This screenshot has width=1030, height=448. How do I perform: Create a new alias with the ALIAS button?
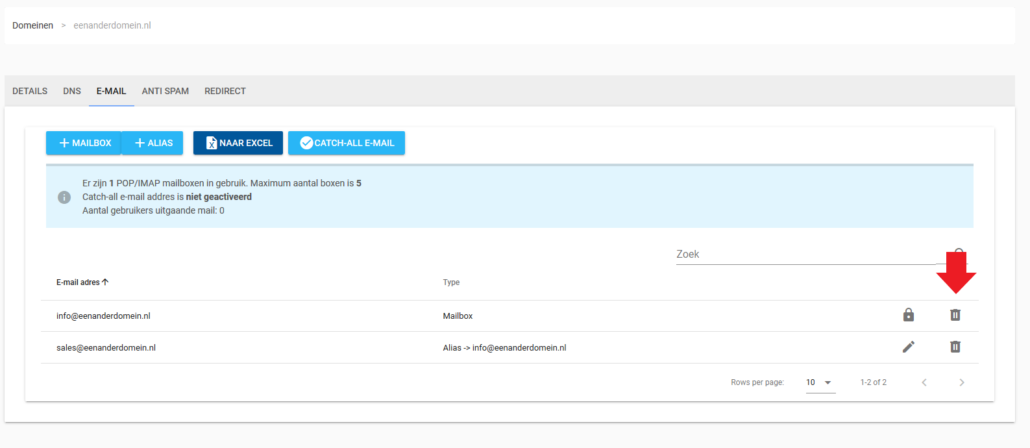(152, 143)
